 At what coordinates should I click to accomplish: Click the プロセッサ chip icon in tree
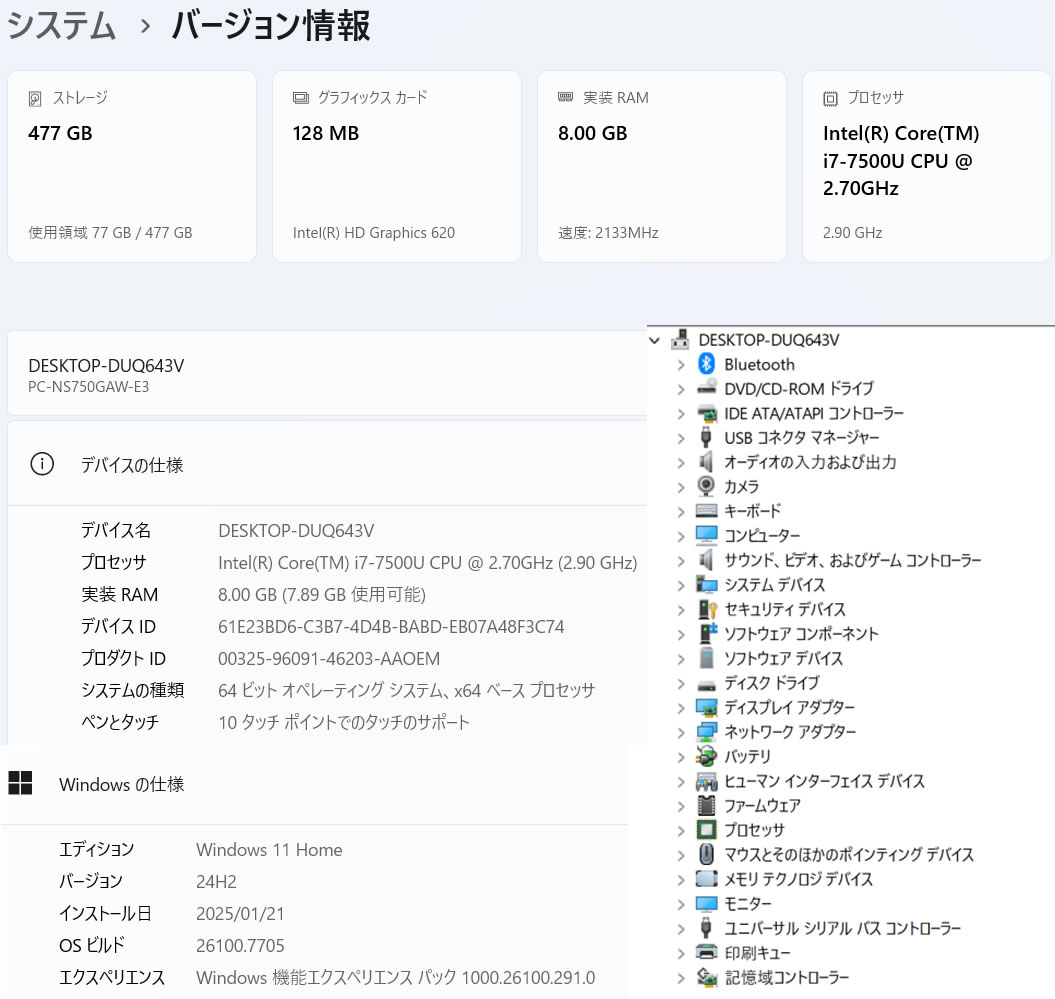(707, 830)
